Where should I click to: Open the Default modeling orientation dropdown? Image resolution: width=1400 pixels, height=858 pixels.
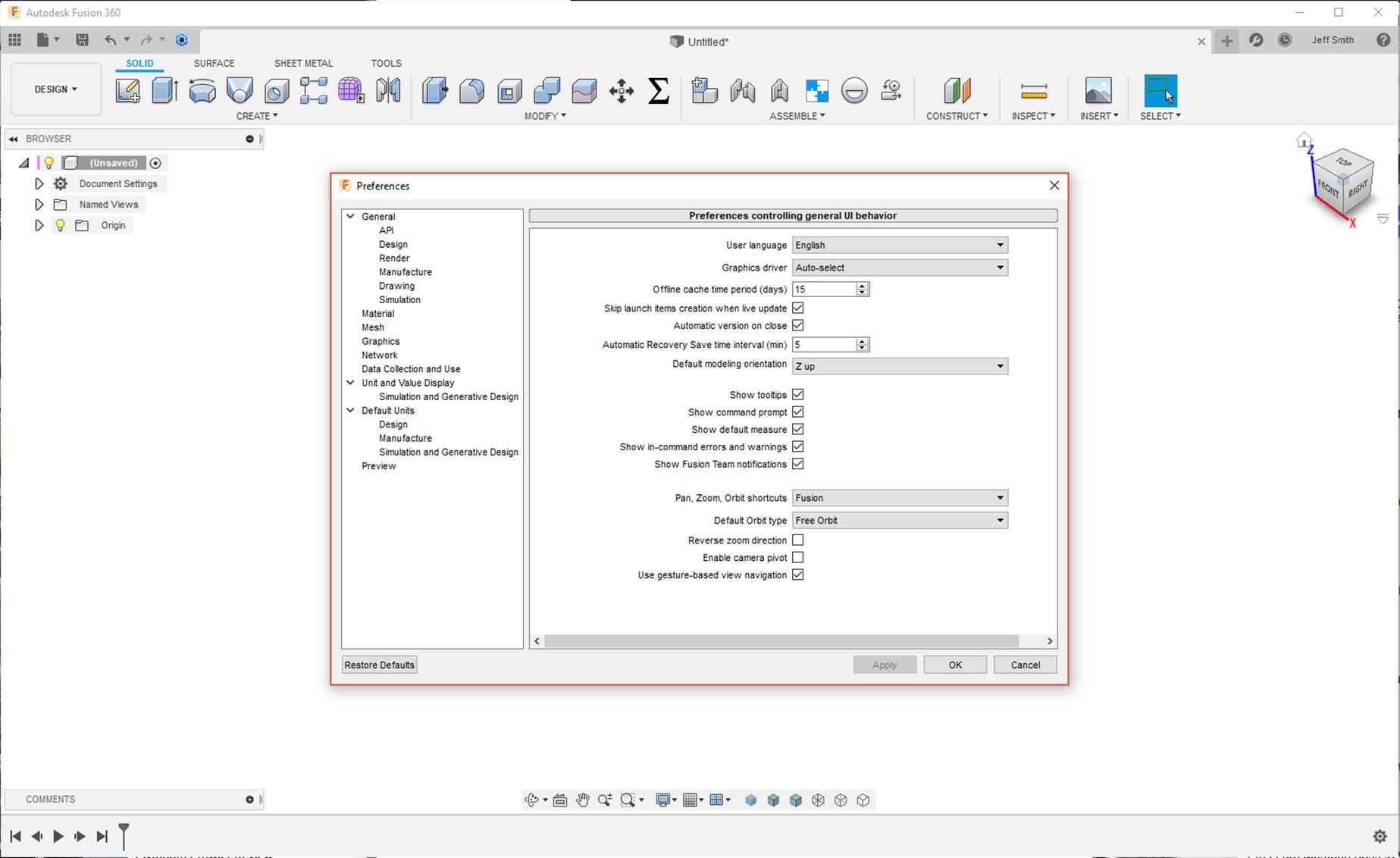pos(900,366)
